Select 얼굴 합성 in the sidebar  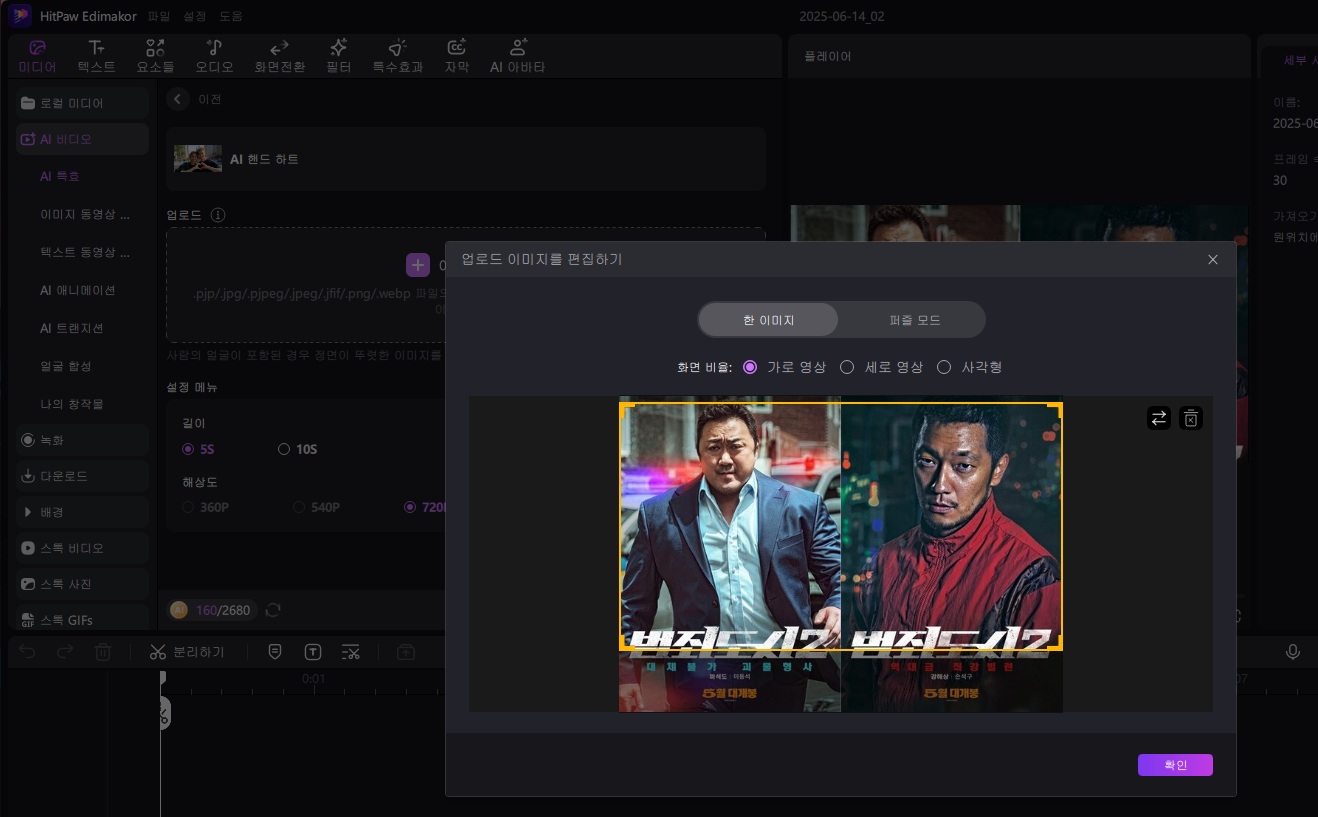(66, 366)
